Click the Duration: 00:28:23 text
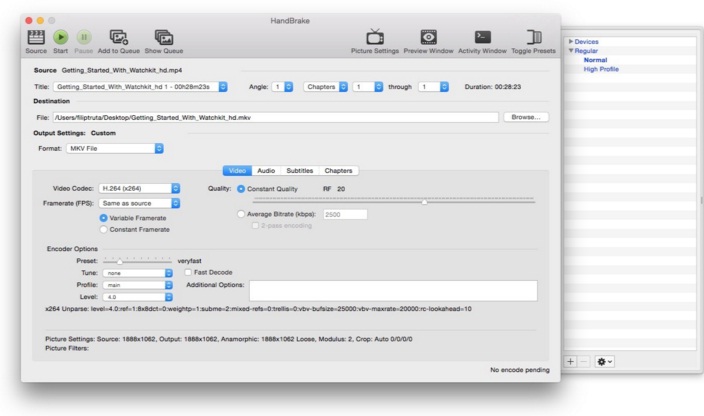The image size is (704, 416). (493, 87)
